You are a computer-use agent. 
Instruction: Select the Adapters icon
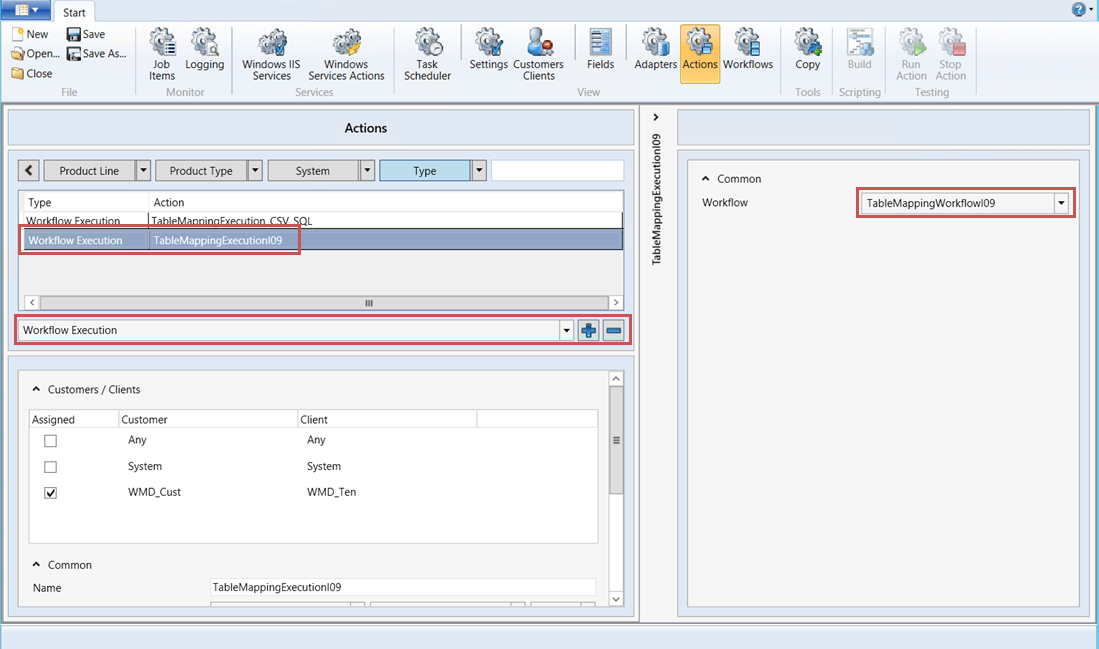(655, 52)
